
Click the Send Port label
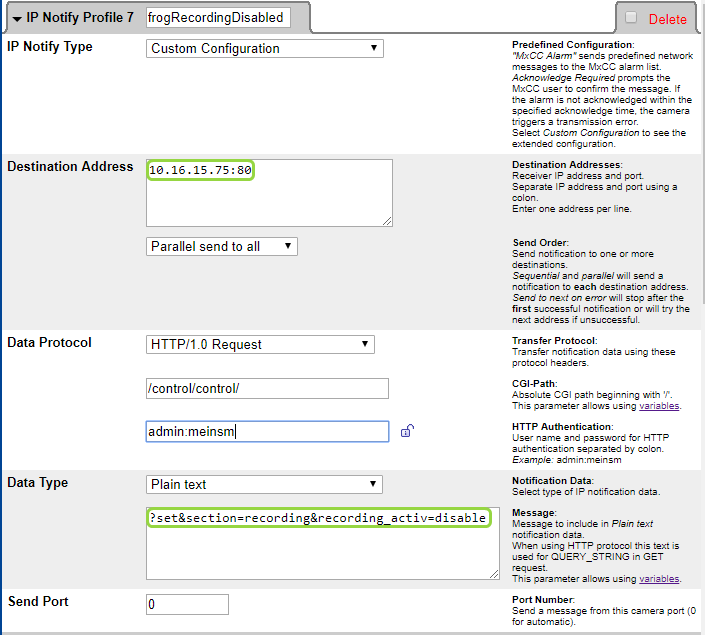pos(38,601)
